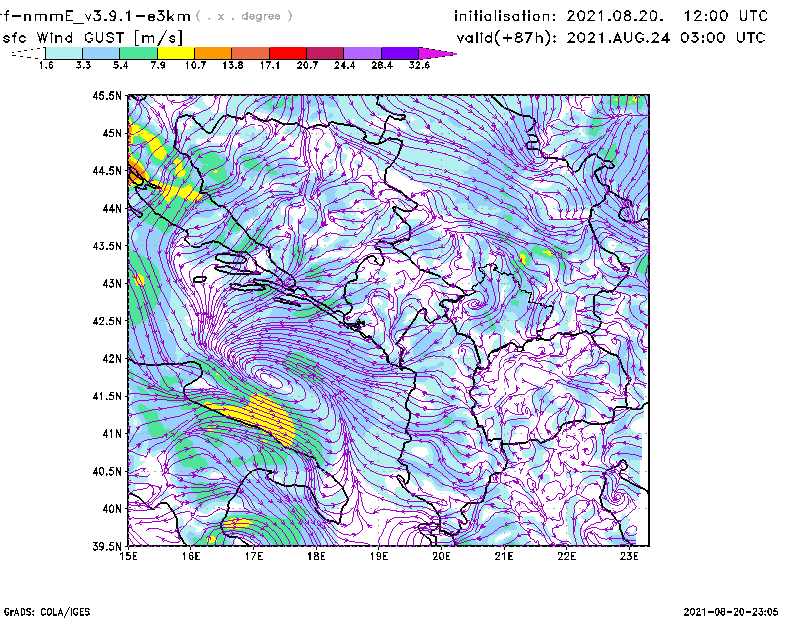Click the legend value "28.4"
The height and width of the screenshot is (618, 800).
pos(382,65)
